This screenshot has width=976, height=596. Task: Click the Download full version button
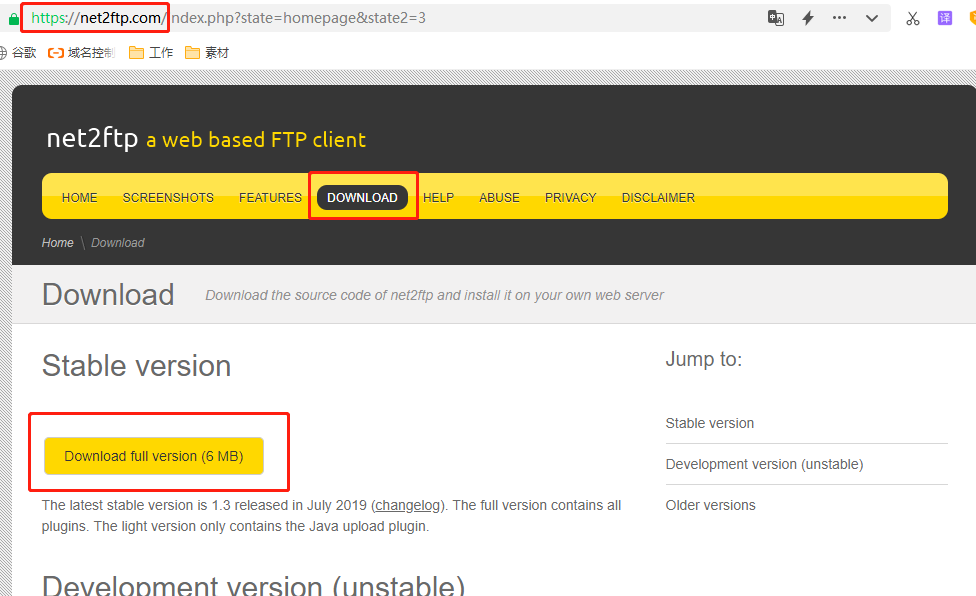pos(154,456)
